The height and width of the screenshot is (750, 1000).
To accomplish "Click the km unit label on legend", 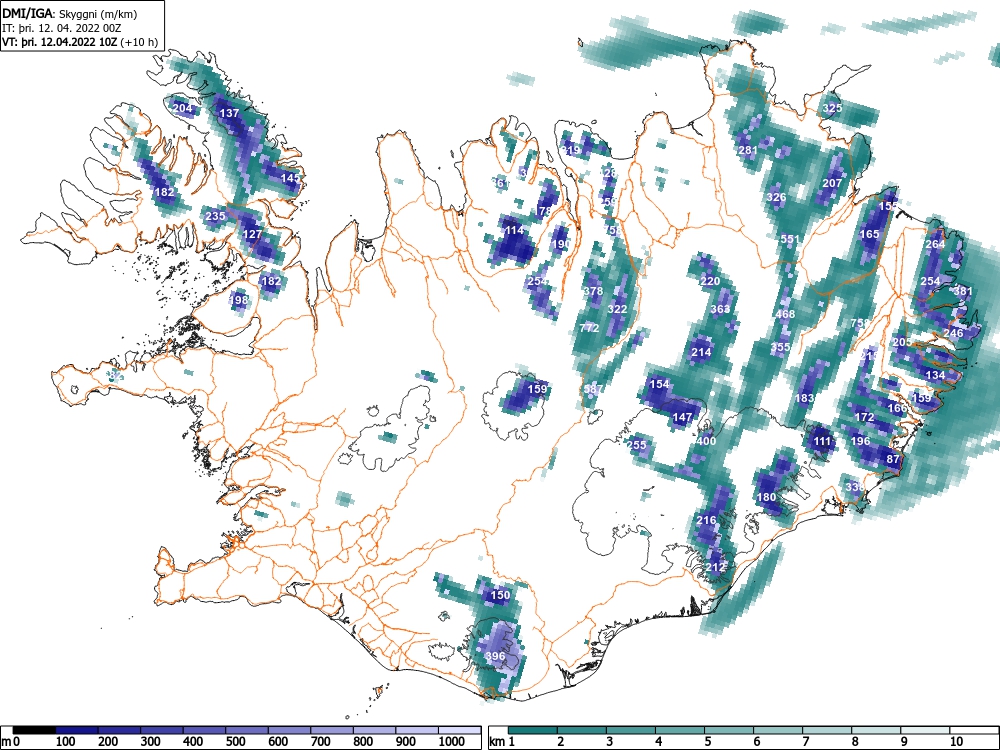I will point(497,741).
